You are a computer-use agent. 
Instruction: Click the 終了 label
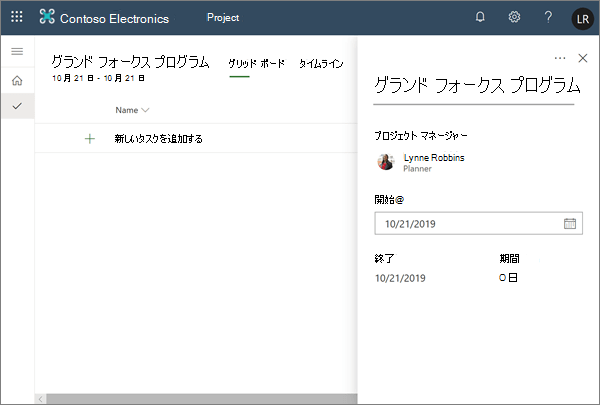pos(384,258)
